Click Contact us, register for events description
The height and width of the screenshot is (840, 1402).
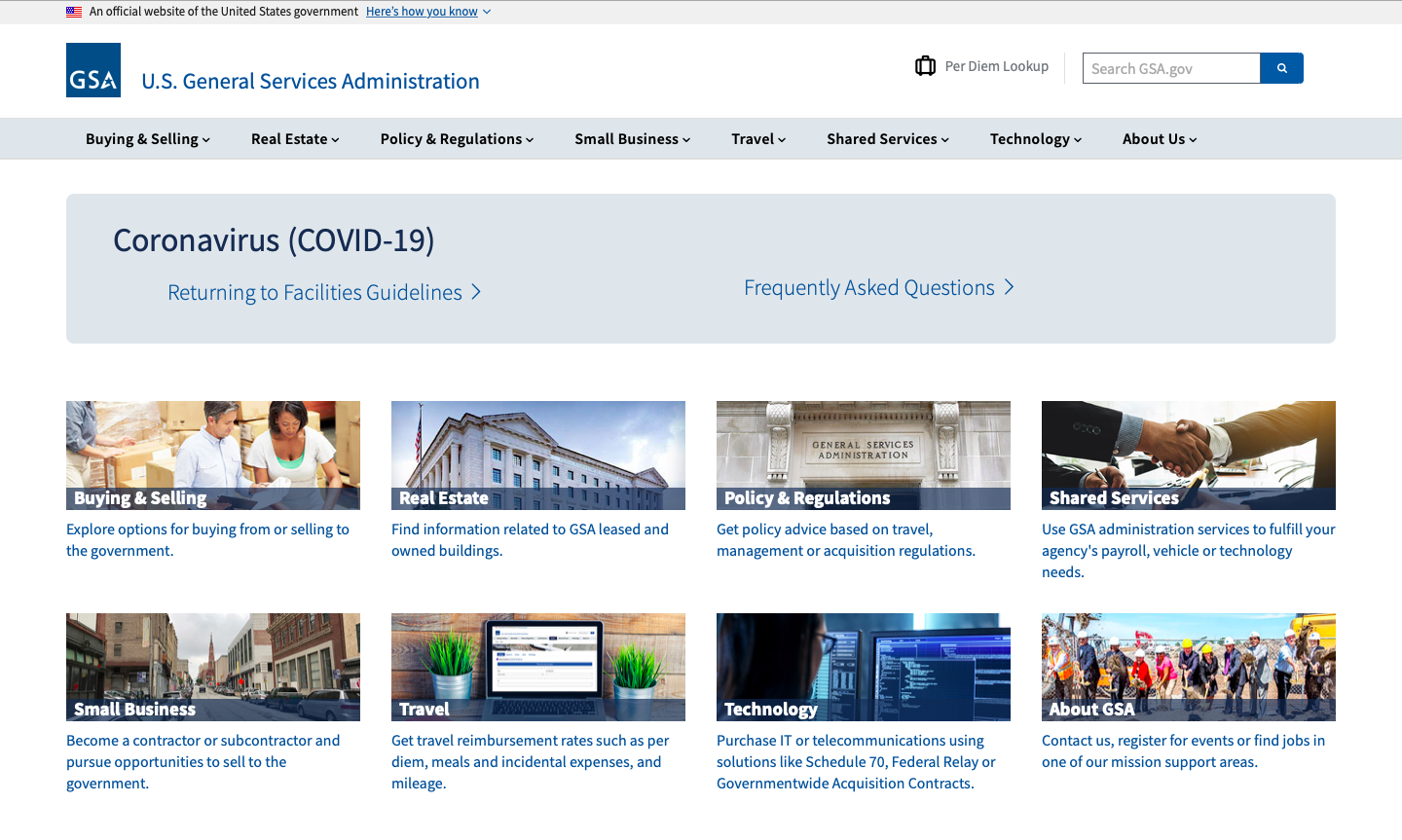click(x=1183, y=751)
